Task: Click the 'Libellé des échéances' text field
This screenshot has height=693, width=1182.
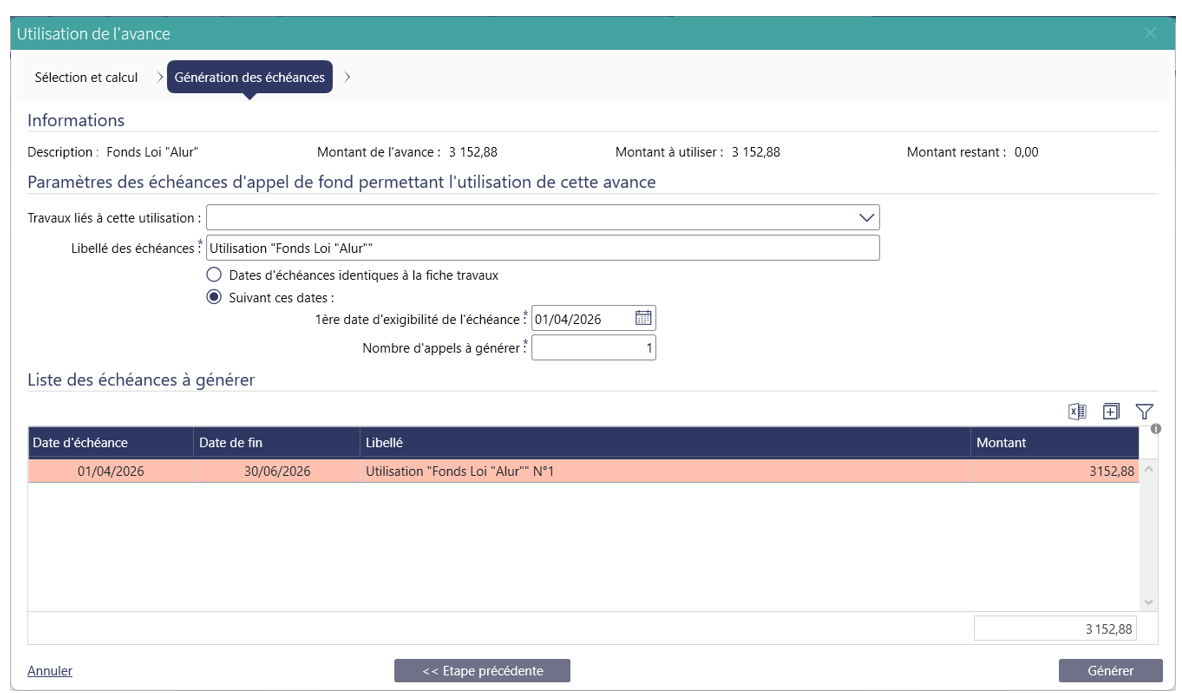Action: tap(542, 248)
